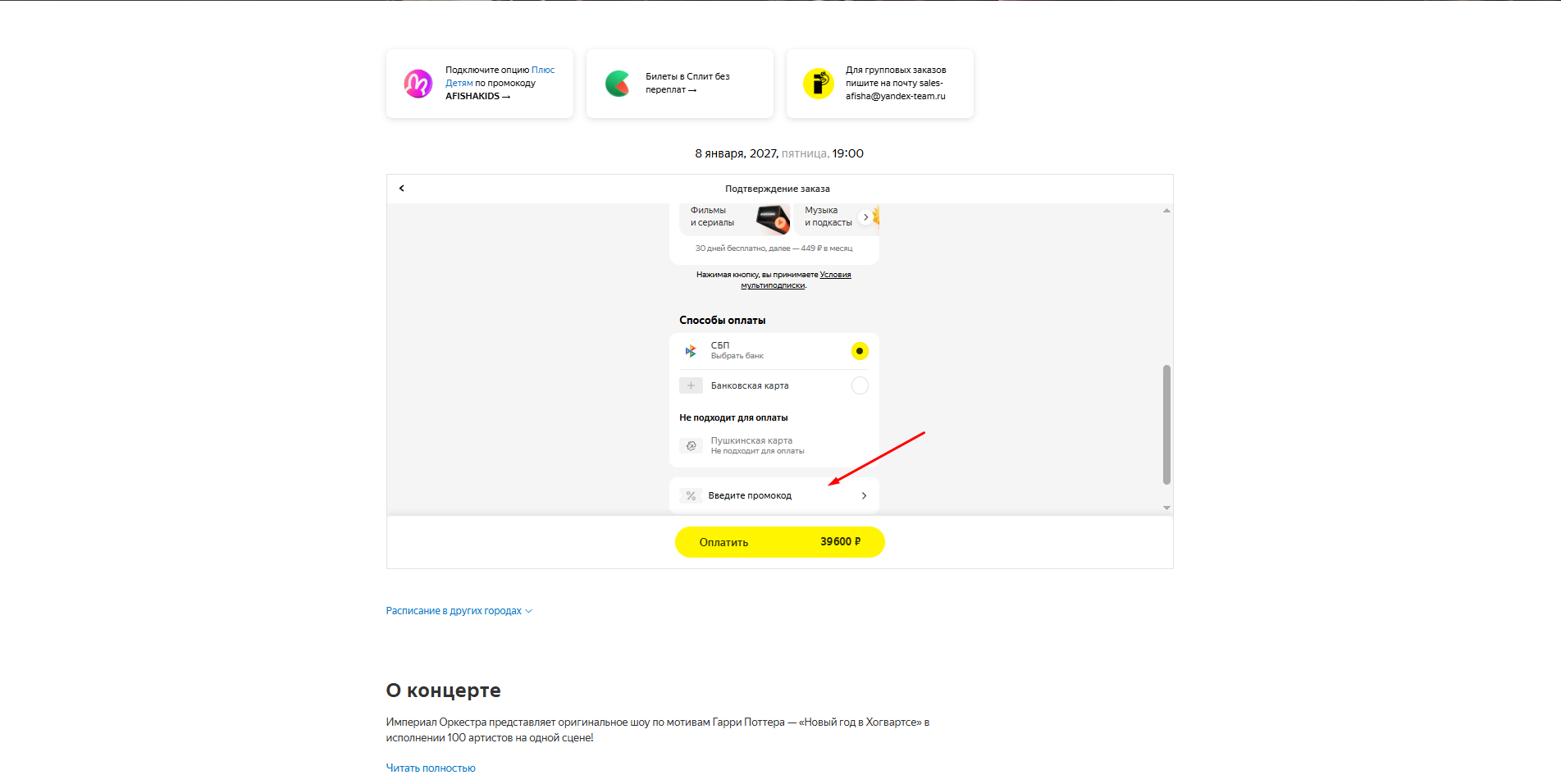The height and width of the screenshot is (784, 1561).
Task: Select the СБП payment radio button
Action: (x=860, y=351)
